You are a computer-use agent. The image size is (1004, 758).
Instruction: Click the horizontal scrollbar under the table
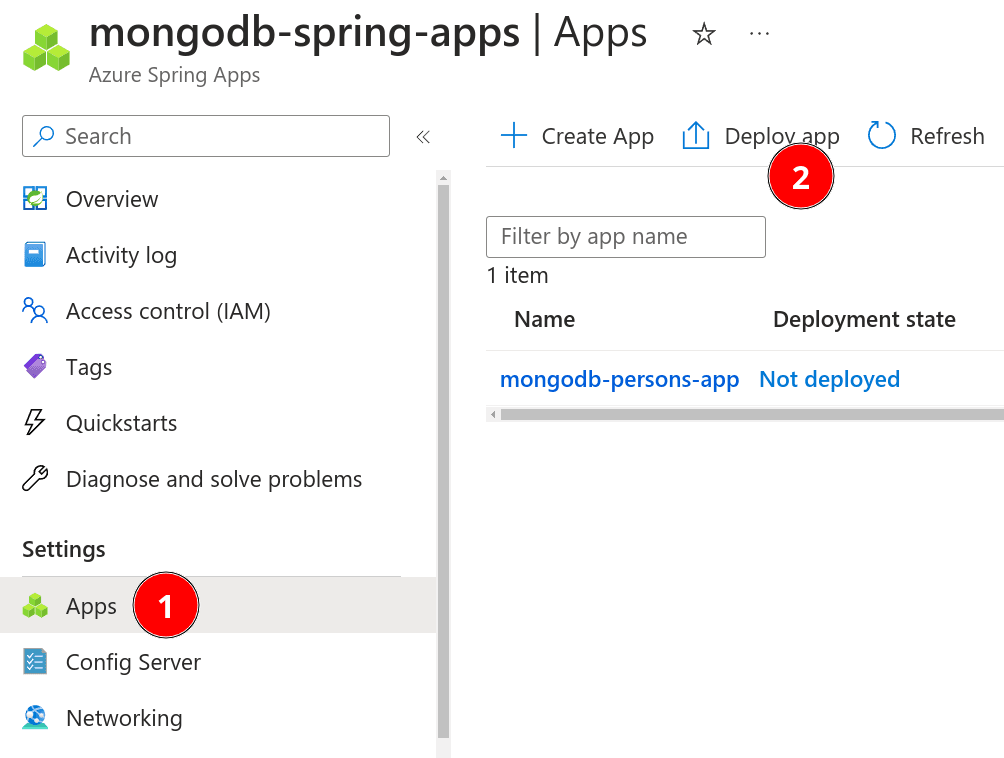coord(750,414)
